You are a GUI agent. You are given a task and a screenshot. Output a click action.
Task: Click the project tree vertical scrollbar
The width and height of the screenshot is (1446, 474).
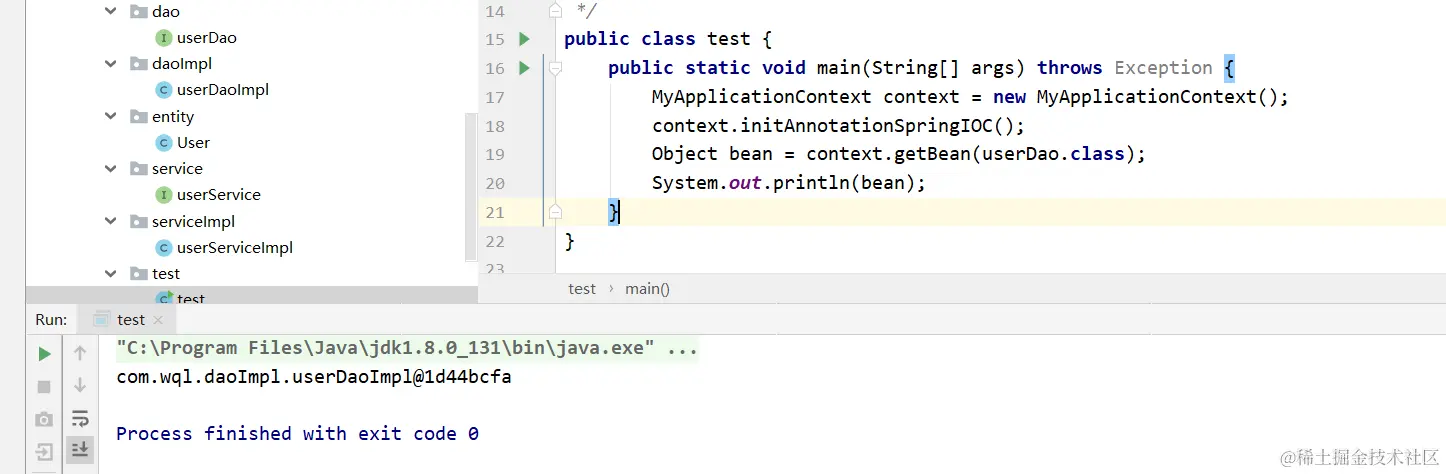pyautogui.click(x=472, y=186)
